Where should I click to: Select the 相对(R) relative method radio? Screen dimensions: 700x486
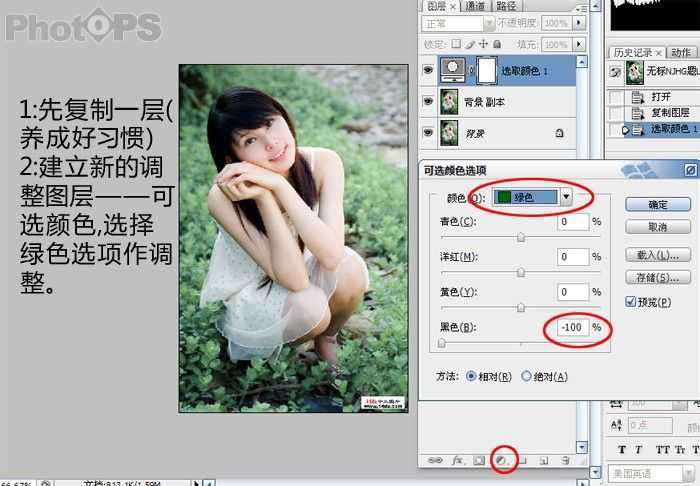[471, 376]
